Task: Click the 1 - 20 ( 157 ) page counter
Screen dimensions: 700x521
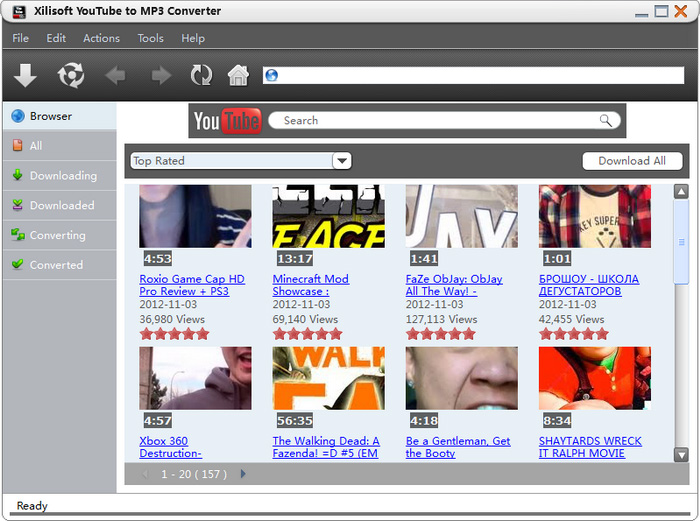Action: click(194, 474)
